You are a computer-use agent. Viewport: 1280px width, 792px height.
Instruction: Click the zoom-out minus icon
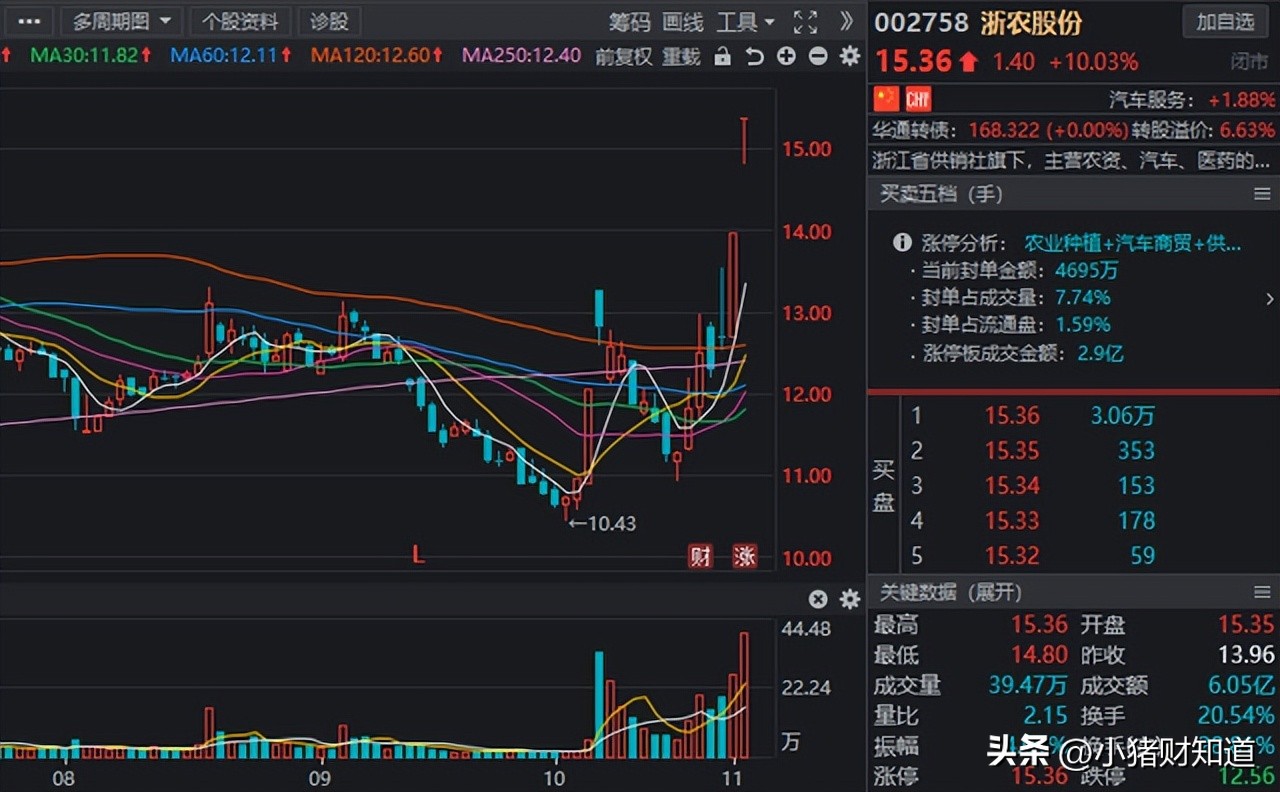pyautogui.click(x=818, y=57)
